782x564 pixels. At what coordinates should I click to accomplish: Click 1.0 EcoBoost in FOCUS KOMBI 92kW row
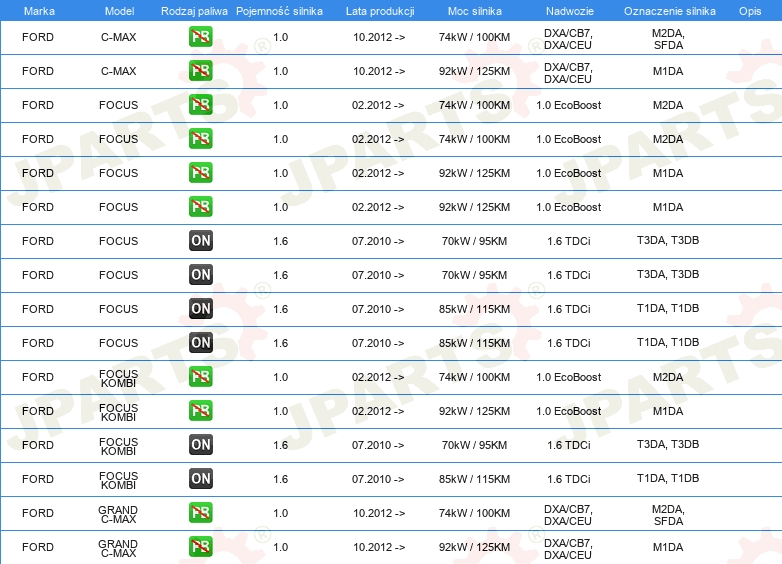click(569, 411)
